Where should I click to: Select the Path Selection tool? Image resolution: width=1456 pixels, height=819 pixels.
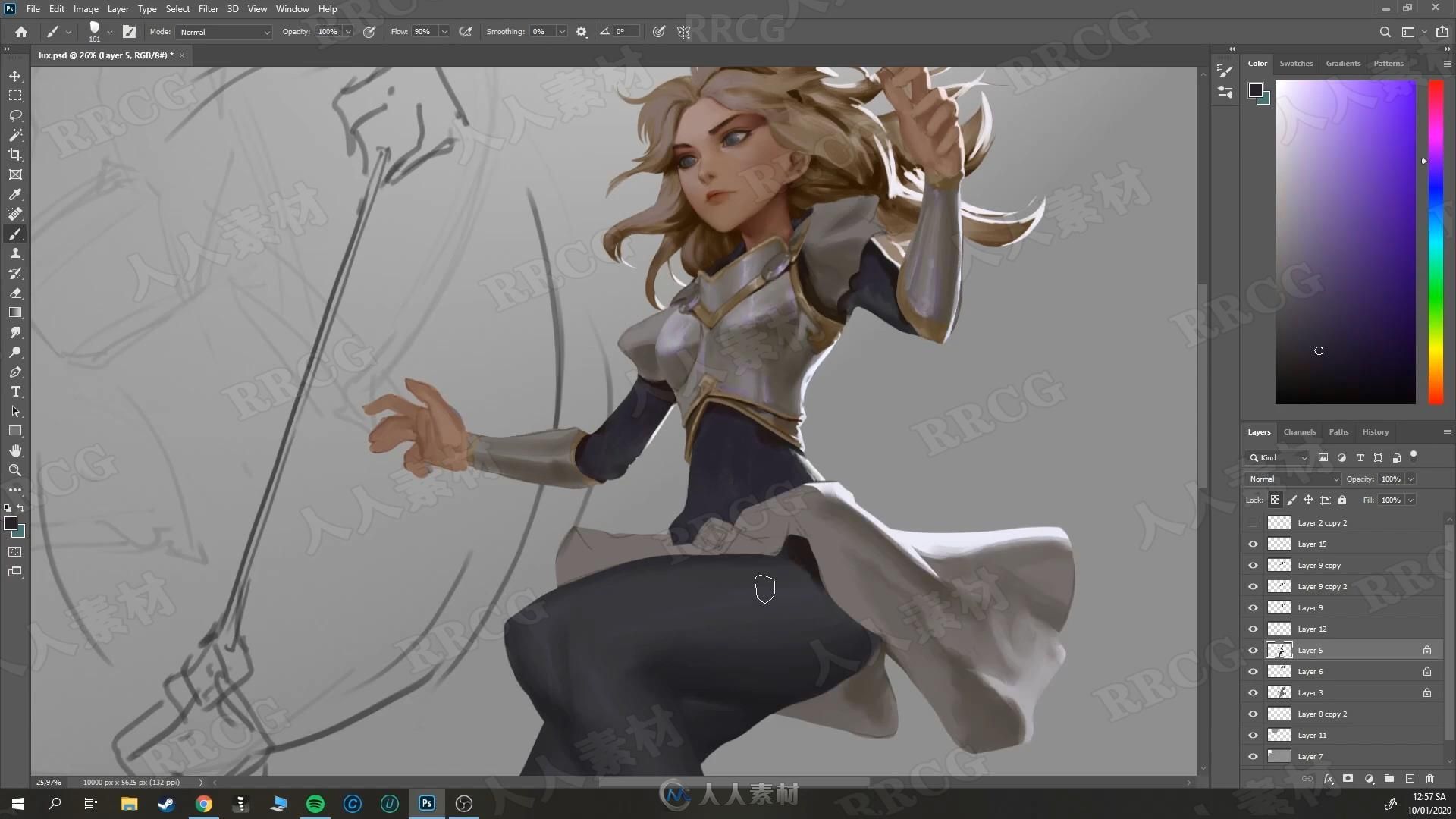click(15, 411)
